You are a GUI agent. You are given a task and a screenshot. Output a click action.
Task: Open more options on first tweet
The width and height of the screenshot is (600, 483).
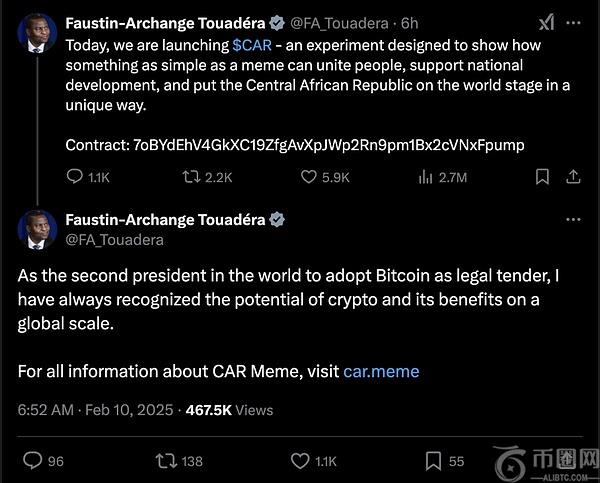[x=574, y=23]
